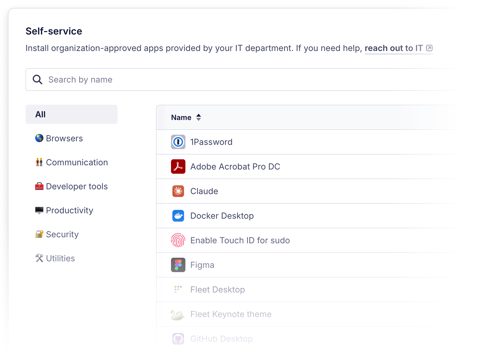Click the Developer tools toolbox icon
This screenshot has height=360, width=480.
click(x=39, y=186)
